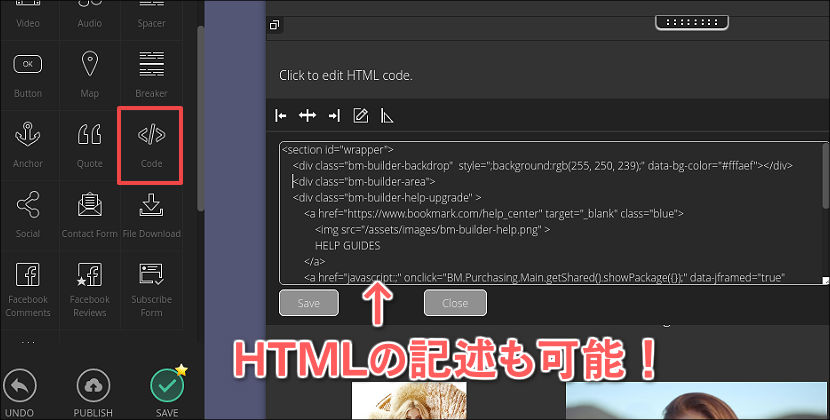Insert a Breaker module
The width and height of the screenshot is (830, 420).
(151, 75)
